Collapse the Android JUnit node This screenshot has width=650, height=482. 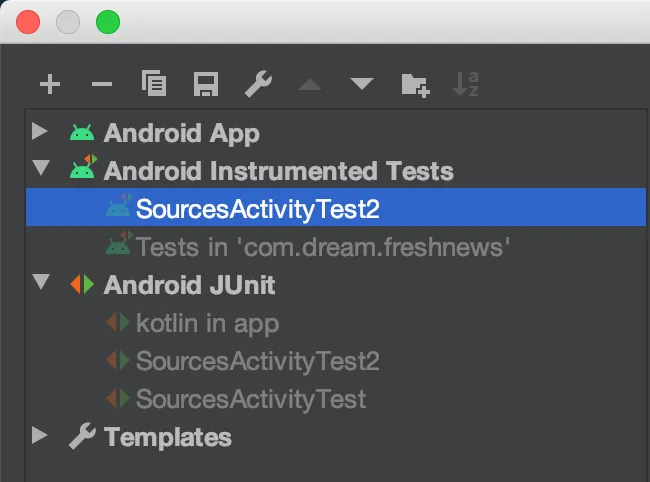point(40,284)
